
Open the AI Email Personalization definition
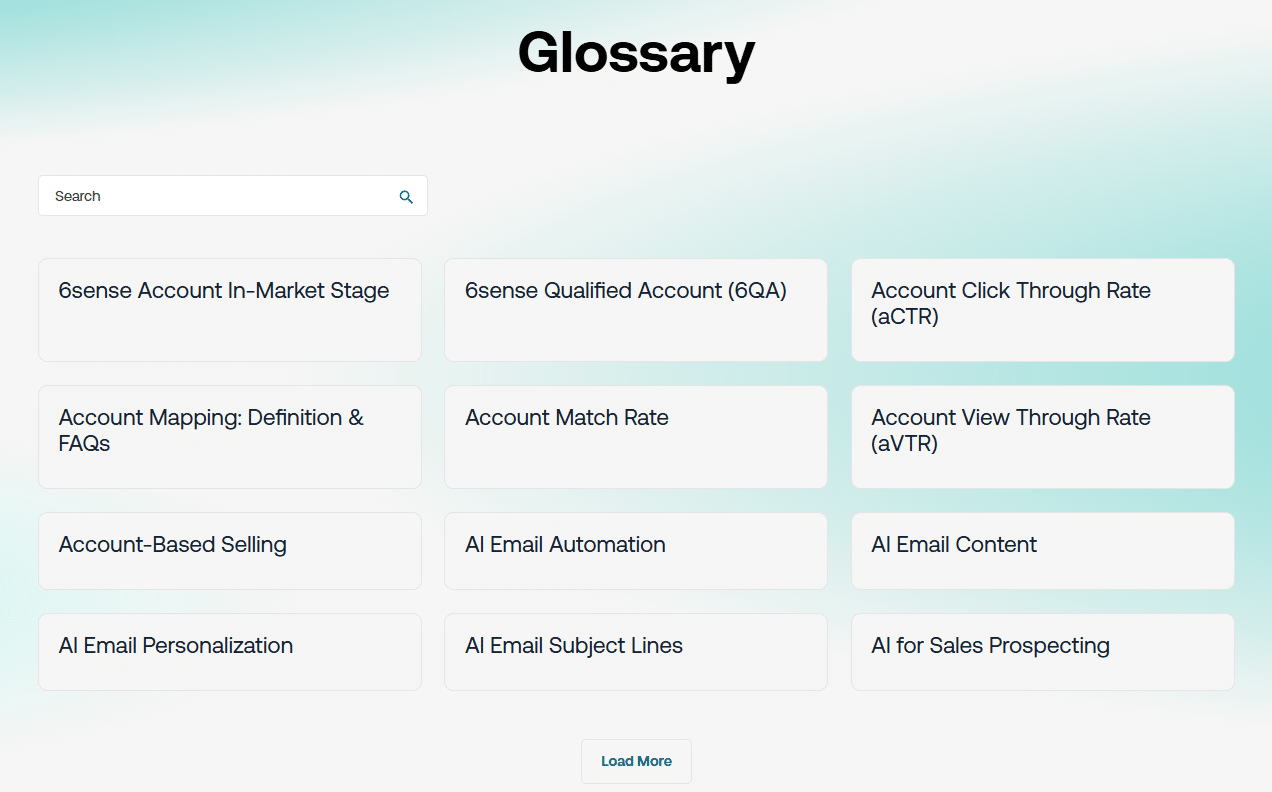point(229,652)
